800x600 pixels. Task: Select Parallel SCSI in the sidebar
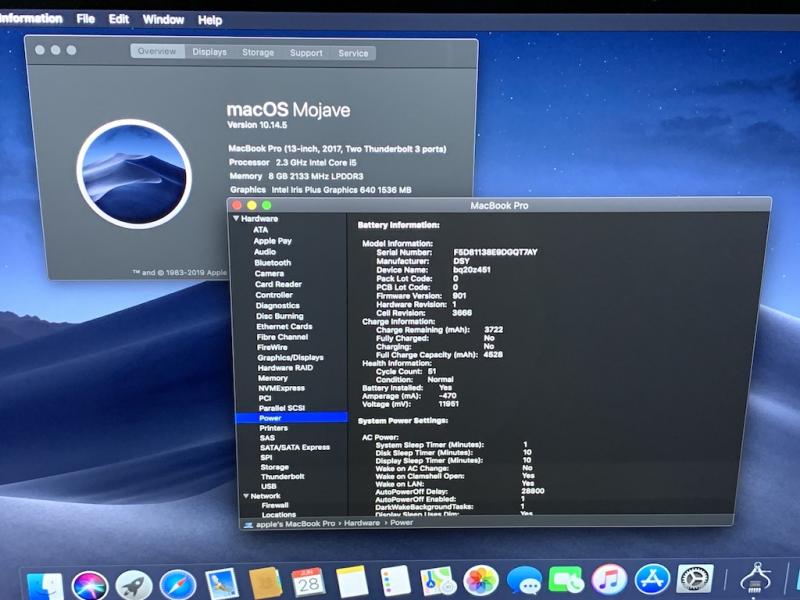click(x=282, y=408)
